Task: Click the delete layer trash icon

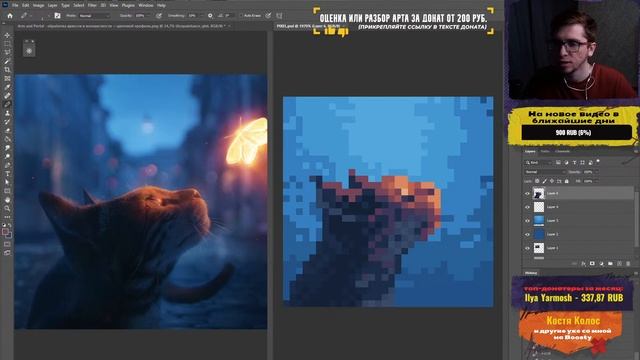Action: point(628,263)
